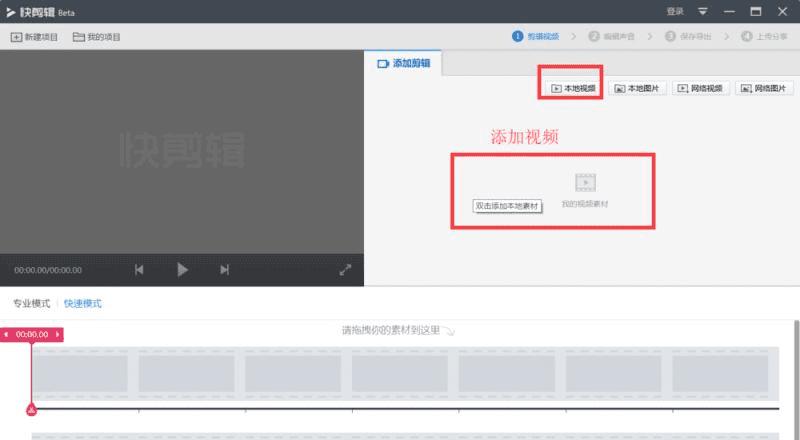Click the round playhead handle below the timeline
The width and height of the screenshot is (800, 440).
point(31,409)
